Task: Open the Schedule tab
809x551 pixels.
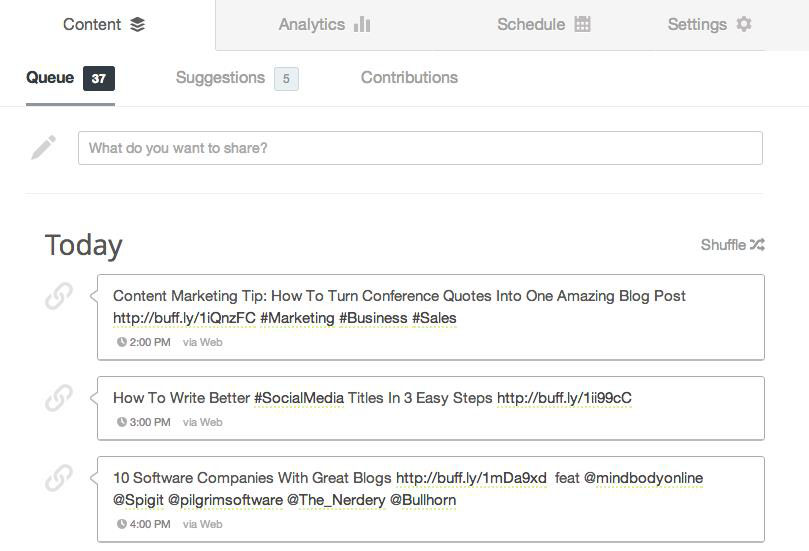Action: (x=543, y=25)
